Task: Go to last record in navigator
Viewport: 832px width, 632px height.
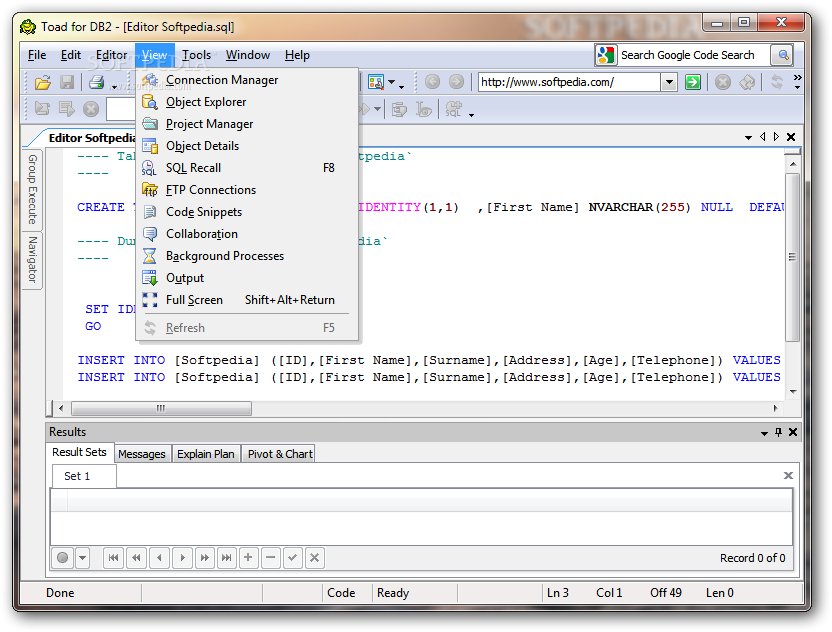Action: click(x=227, y=558)
